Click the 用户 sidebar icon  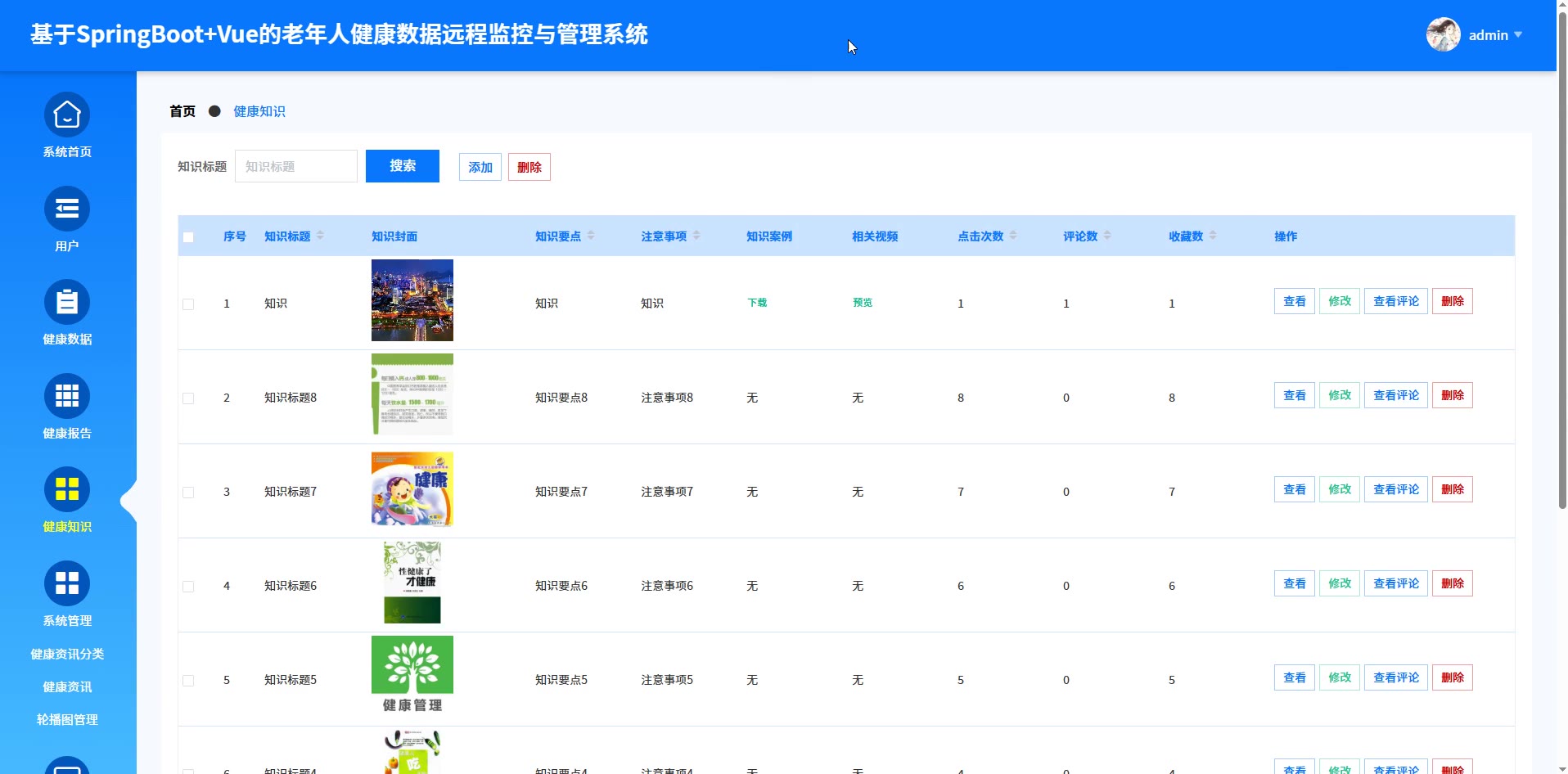click(67, 209)
